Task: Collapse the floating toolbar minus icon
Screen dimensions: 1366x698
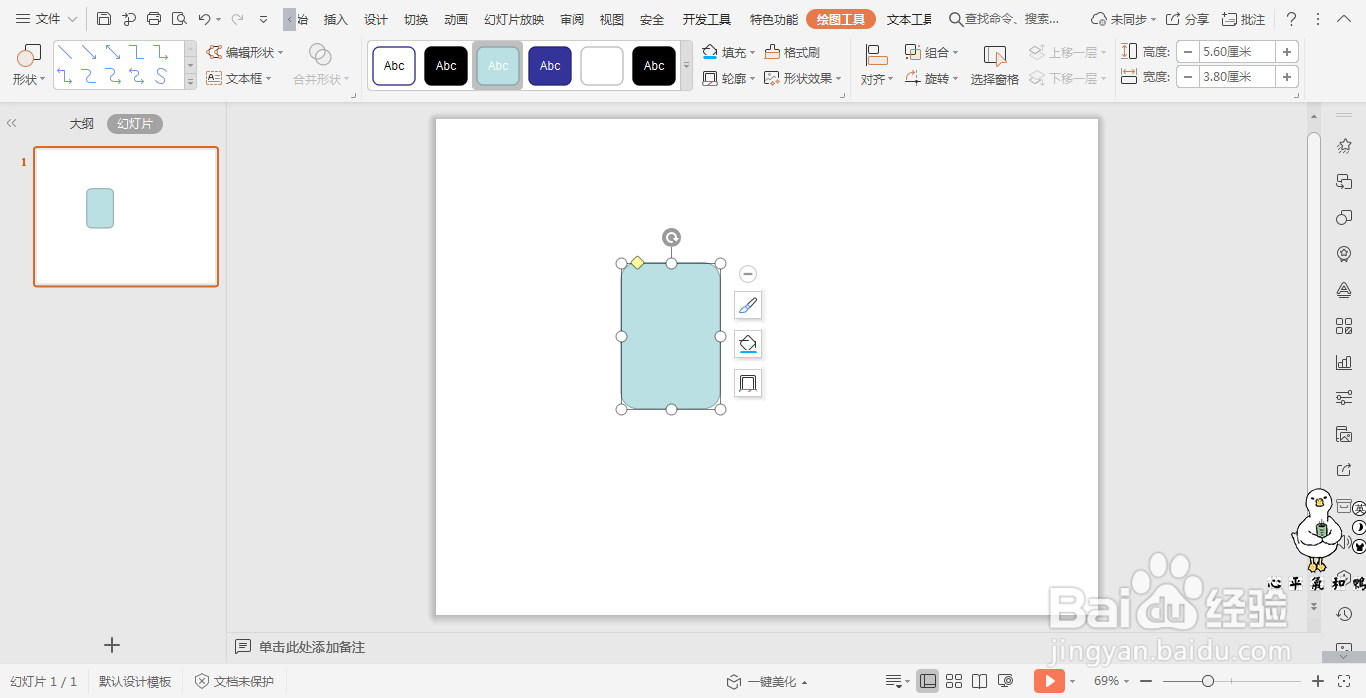Action: (x=748, y=274)
